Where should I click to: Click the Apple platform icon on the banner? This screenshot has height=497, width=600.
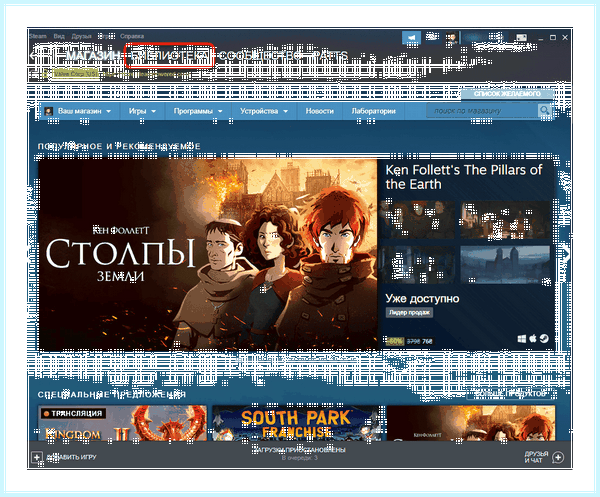tap(533, 339)
